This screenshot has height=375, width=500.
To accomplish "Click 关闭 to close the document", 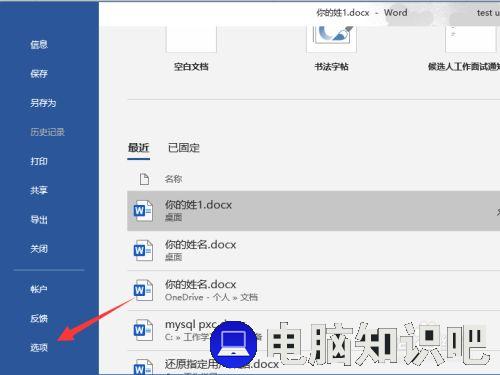I will [x=39, y=249].
